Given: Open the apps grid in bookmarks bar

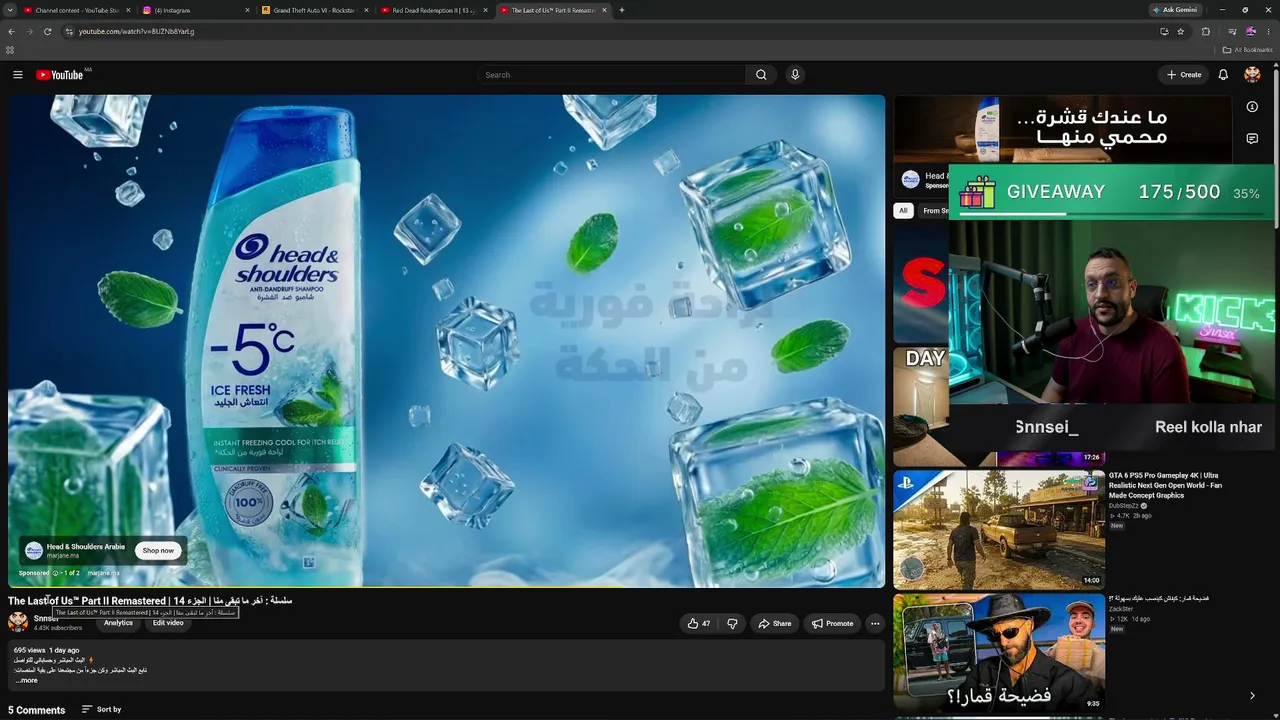Looking at the screenshot, I should [x=10, y=50].
